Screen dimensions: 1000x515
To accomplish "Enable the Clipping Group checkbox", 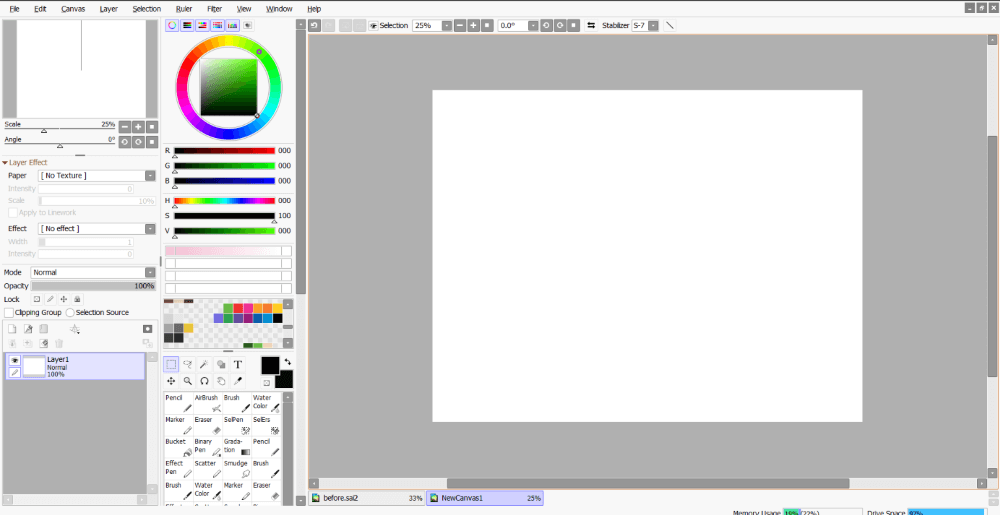I will click(9, 312).
